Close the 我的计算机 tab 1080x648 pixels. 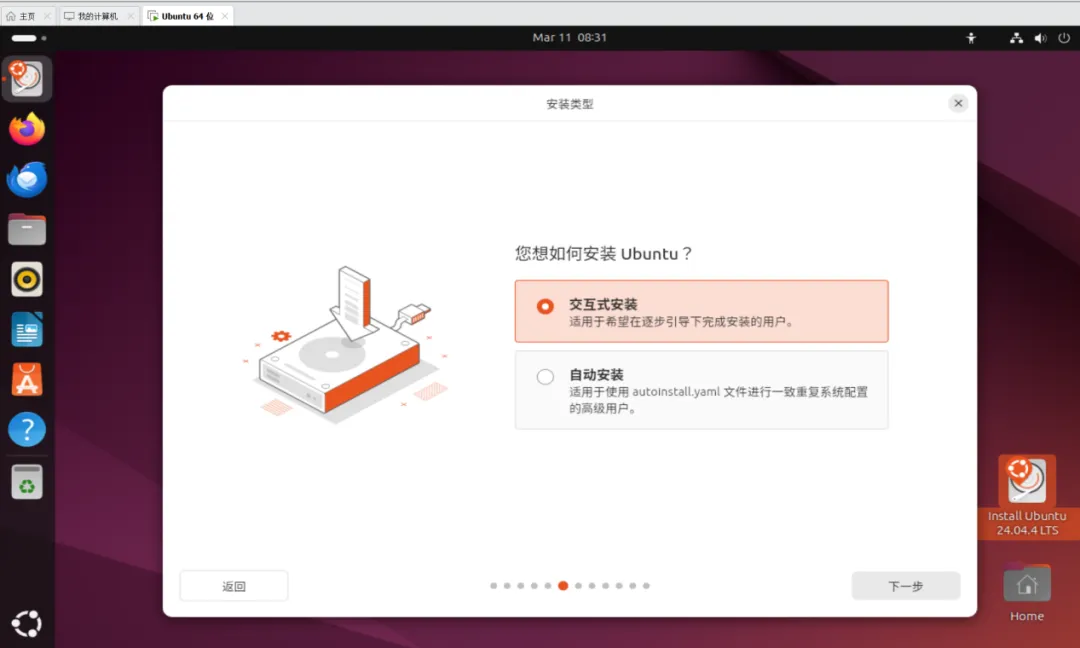[x=131, y=16]
